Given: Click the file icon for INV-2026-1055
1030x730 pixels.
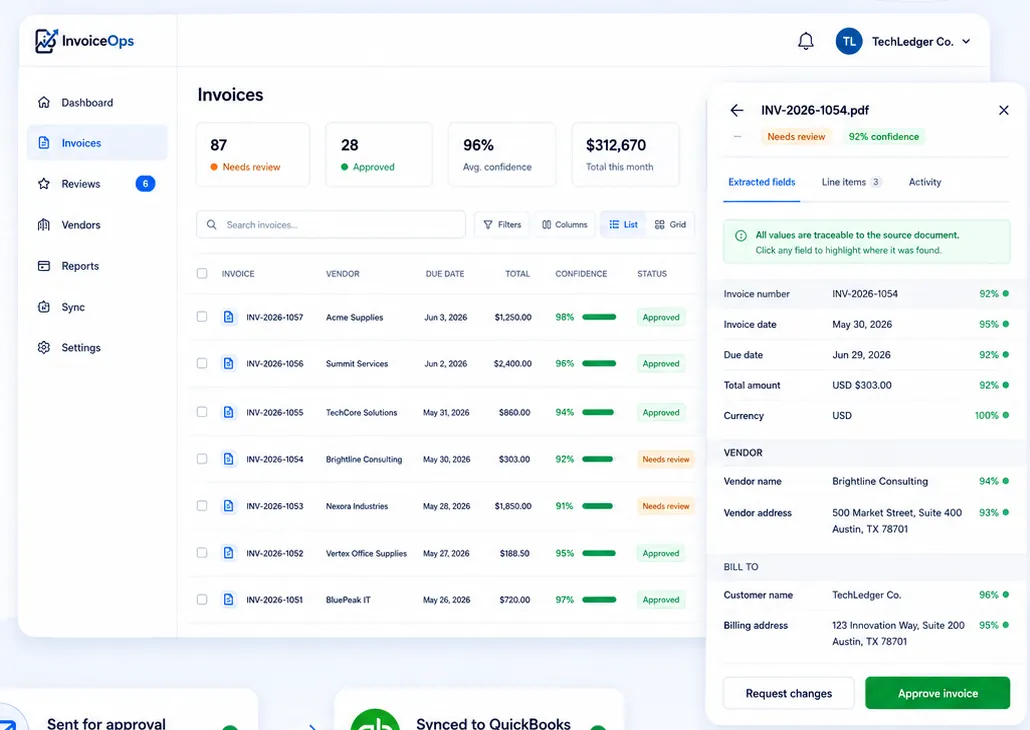Looking at the screenshot, I should click(x=228, y=412).
